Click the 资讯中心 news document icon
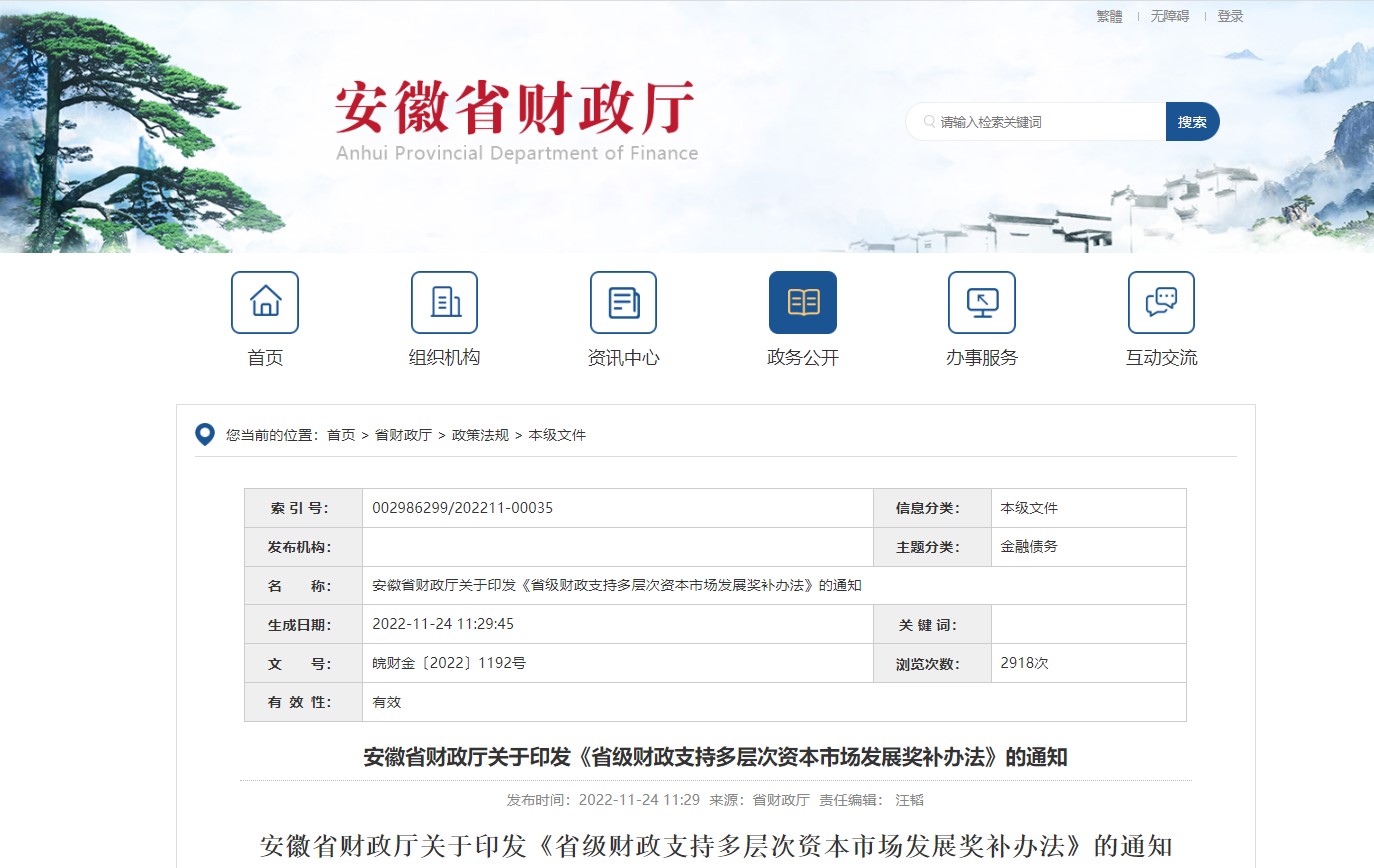Viewport: 1374px width, 868px height. pyautogui.click(x=623, y=302)
